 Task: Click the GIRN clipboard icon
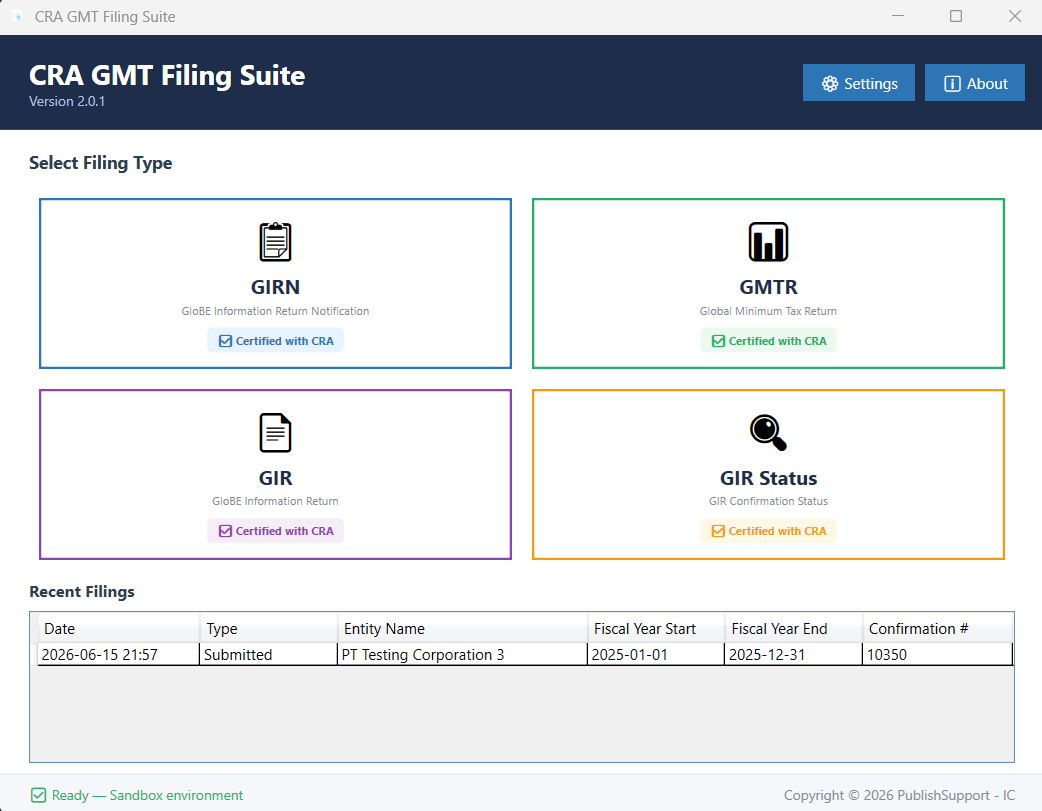[x=275, y=241]
